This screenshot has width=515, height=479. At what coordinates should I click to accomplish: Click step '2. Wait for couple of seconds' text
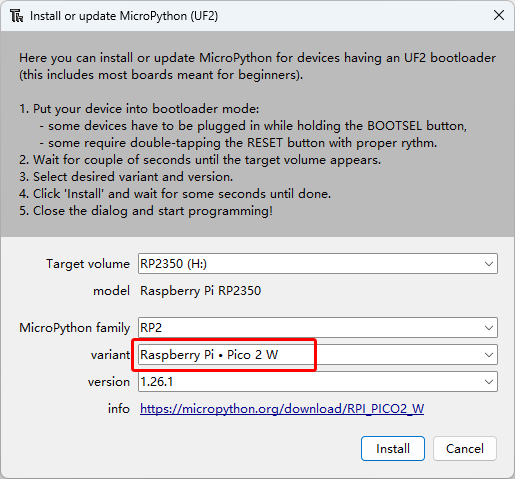pos(200,160)
